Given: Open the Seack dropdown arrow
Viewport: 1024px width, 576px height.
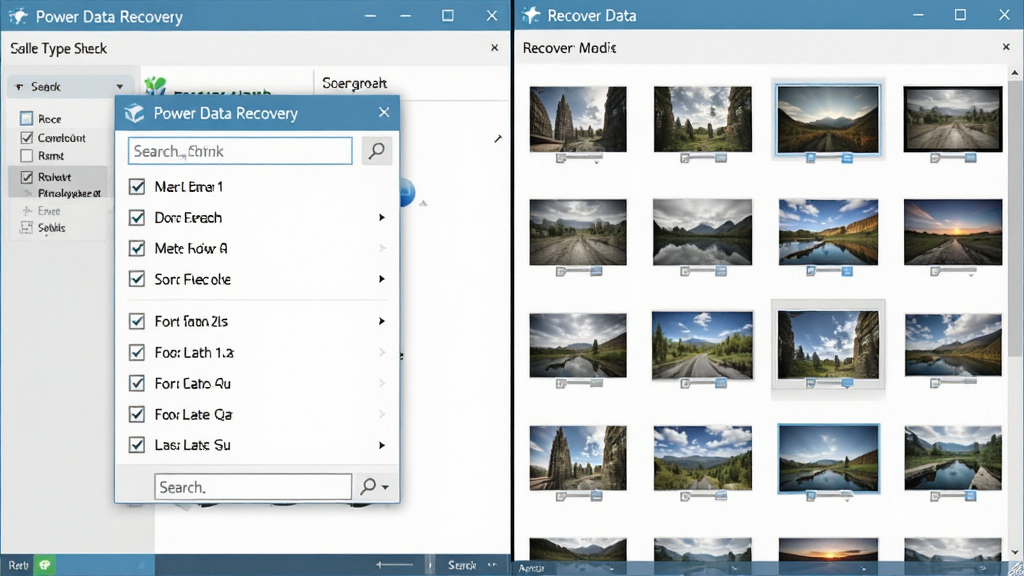Looking at the screenshot, I should click(120, 86).
